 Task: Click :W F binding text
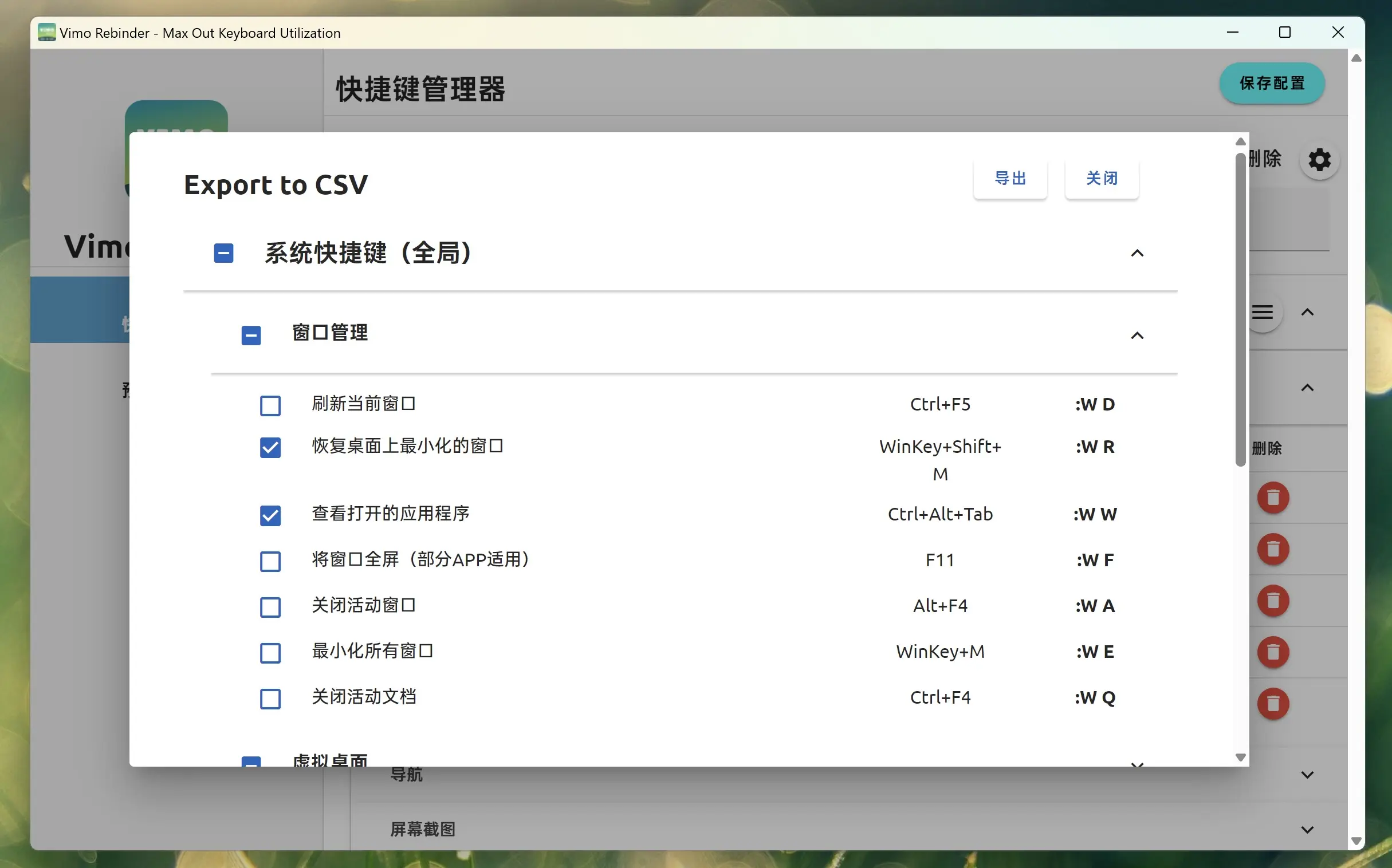pos(1095,560)
